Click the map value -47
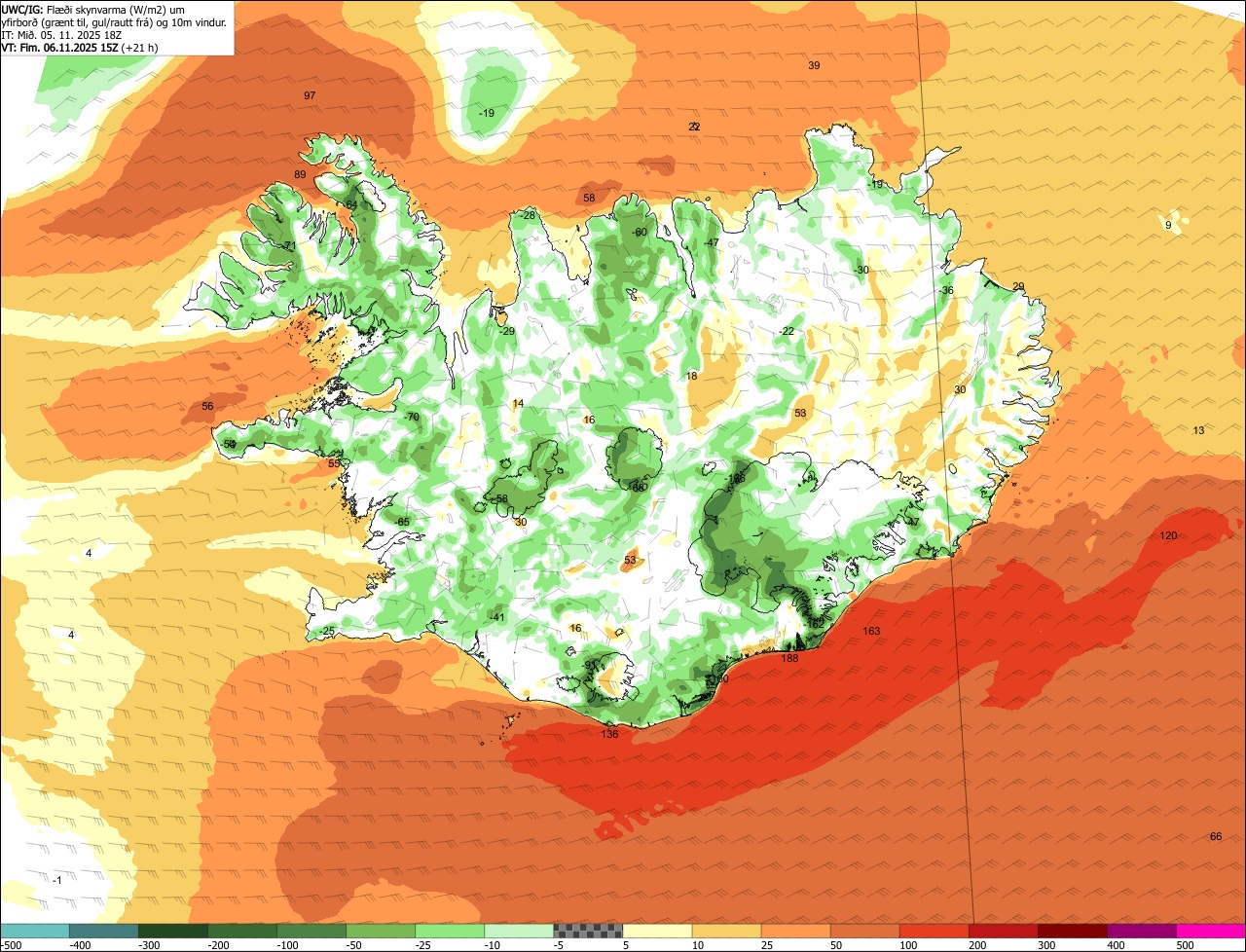 (711, 242)
